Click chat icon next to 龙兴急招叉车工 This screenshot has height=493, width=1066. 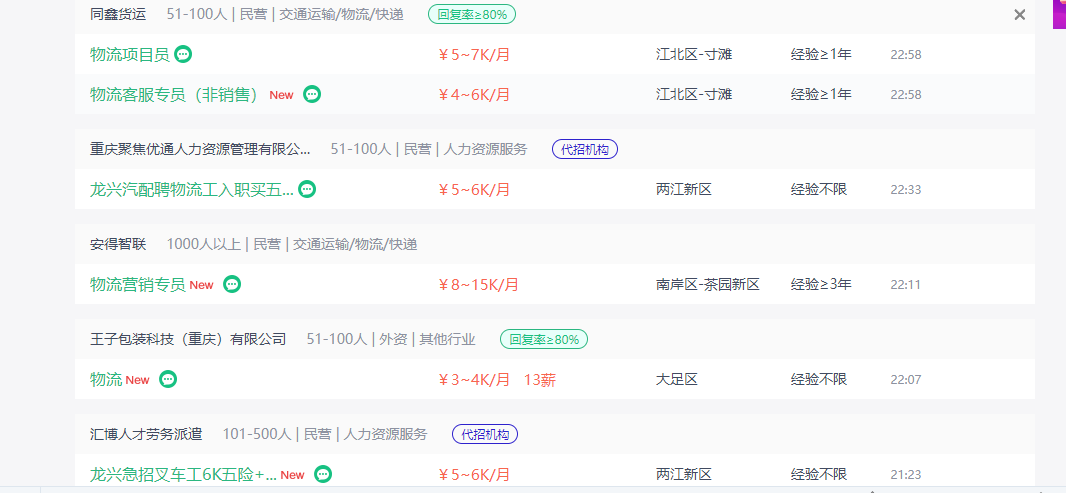pyautogui.click(x=323, y=474)
